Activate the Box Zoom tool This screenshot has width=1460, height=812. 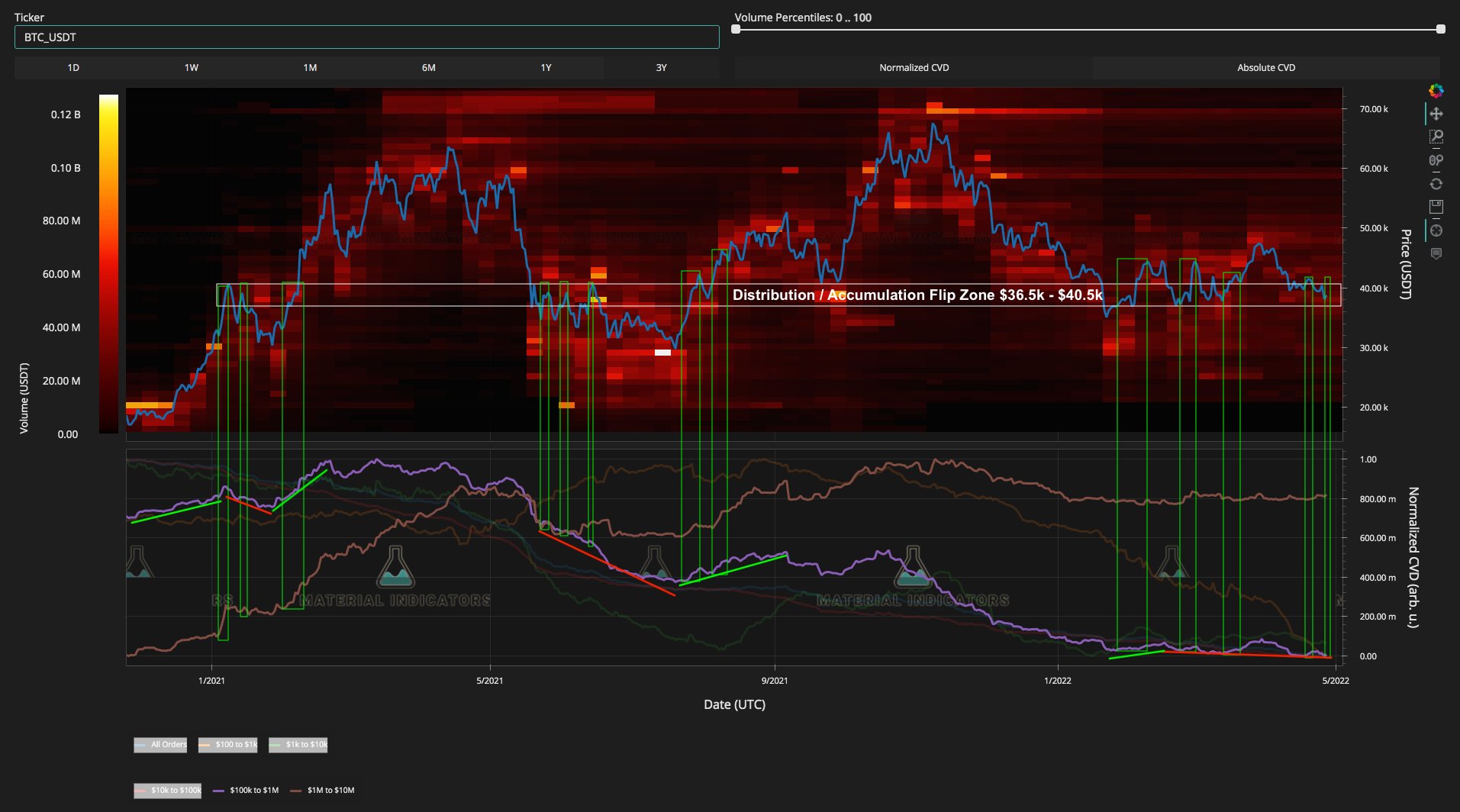pos(1436,136)
